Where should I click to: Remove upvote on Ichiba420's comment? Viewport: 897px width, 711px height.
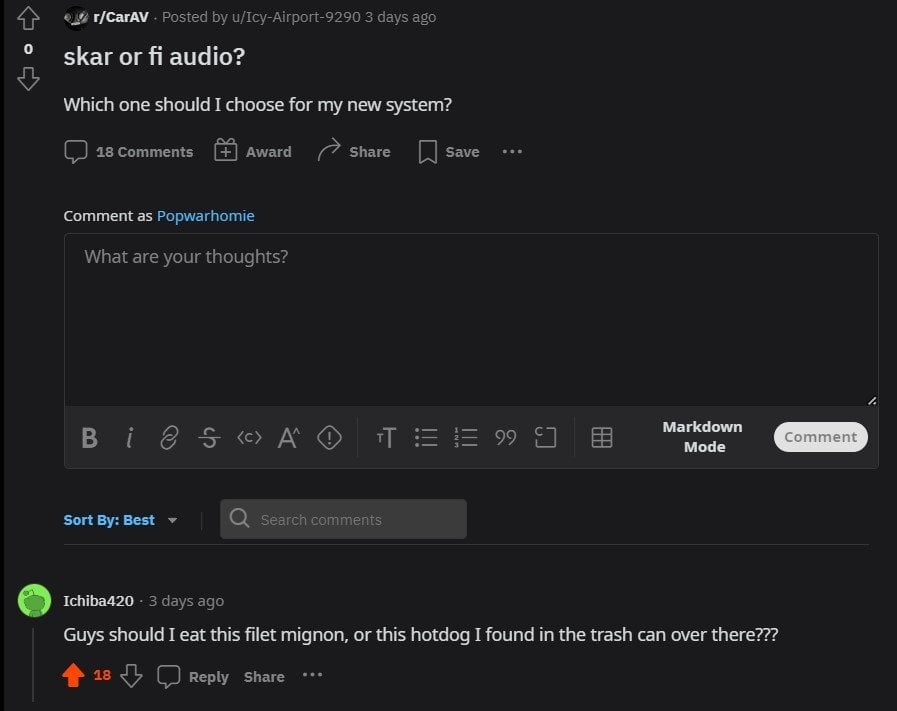73,676
